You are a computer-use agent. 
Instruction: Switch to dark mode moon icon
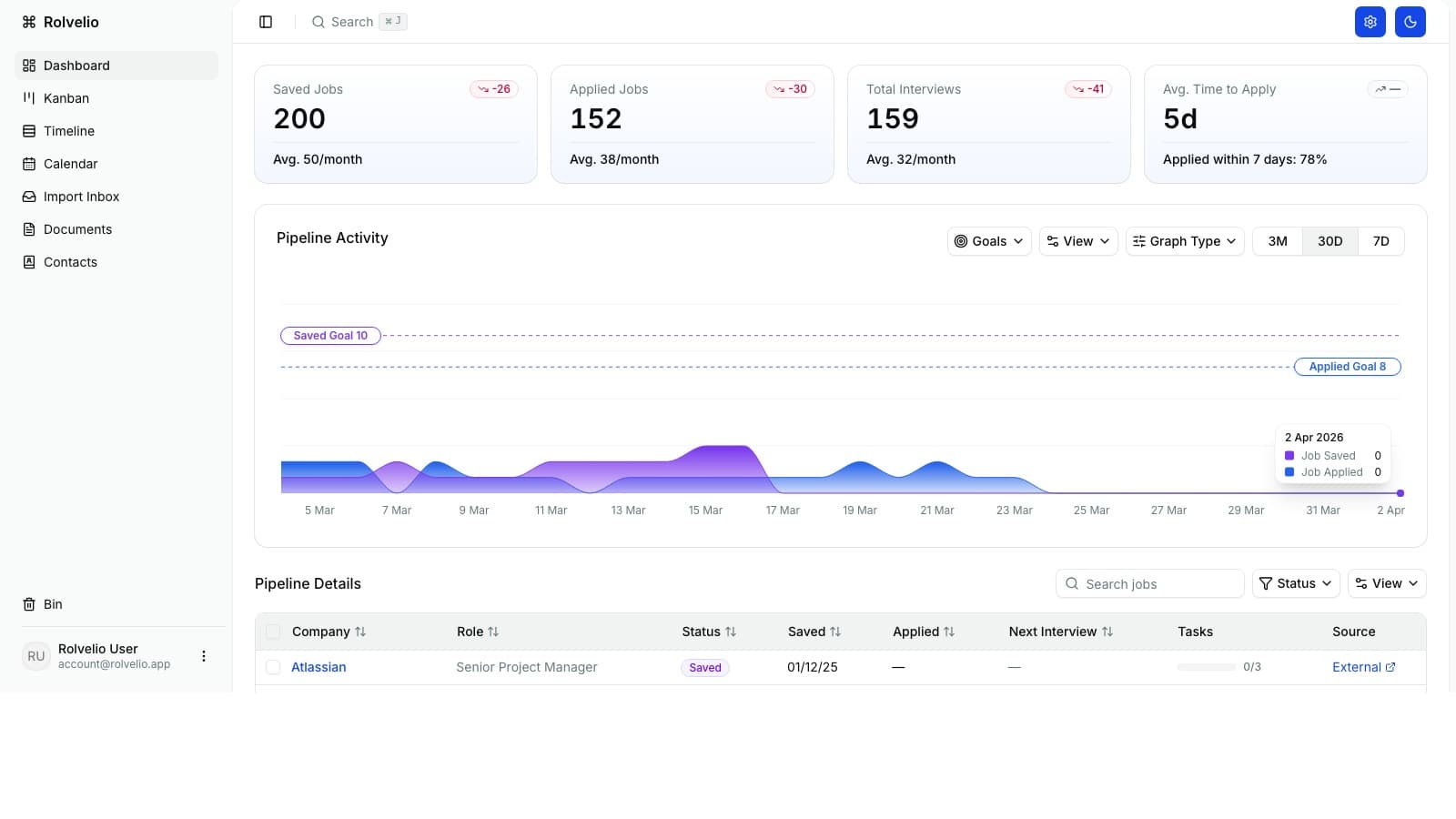click(1410, 22)
